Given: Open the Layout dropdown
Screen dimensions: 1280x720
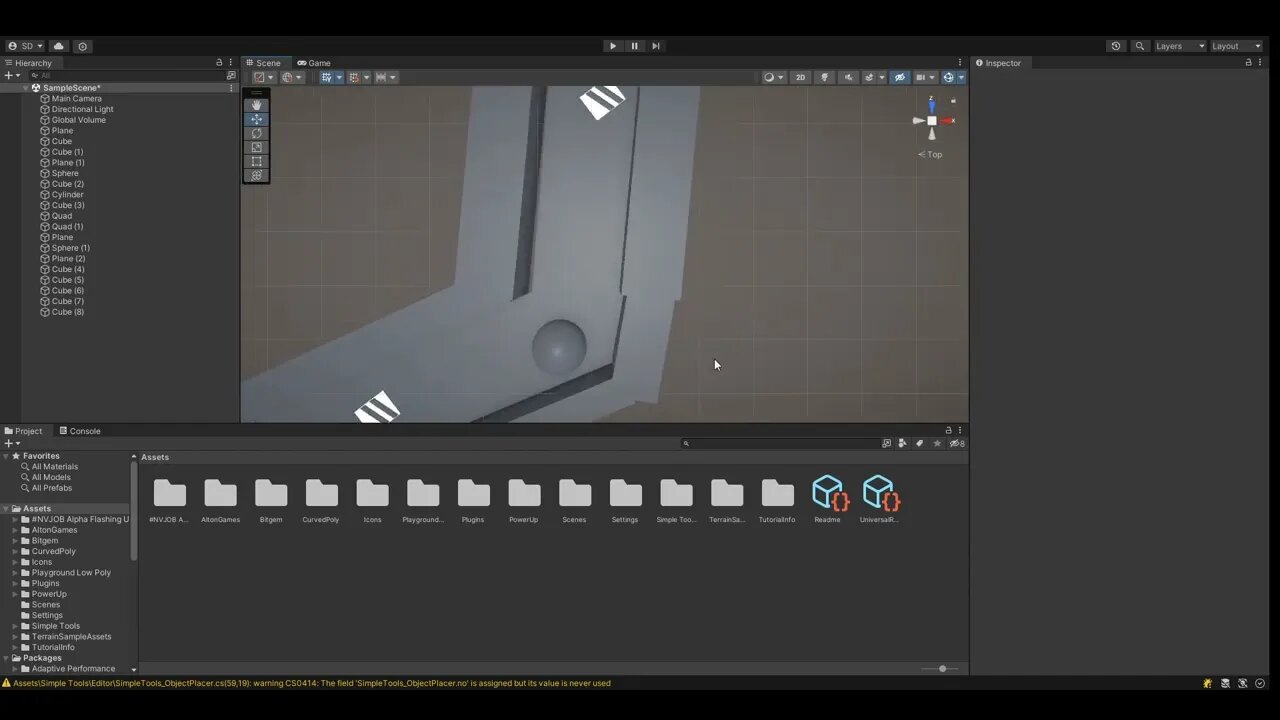Looking at the screenshot, I should (x=1237, y=46).
